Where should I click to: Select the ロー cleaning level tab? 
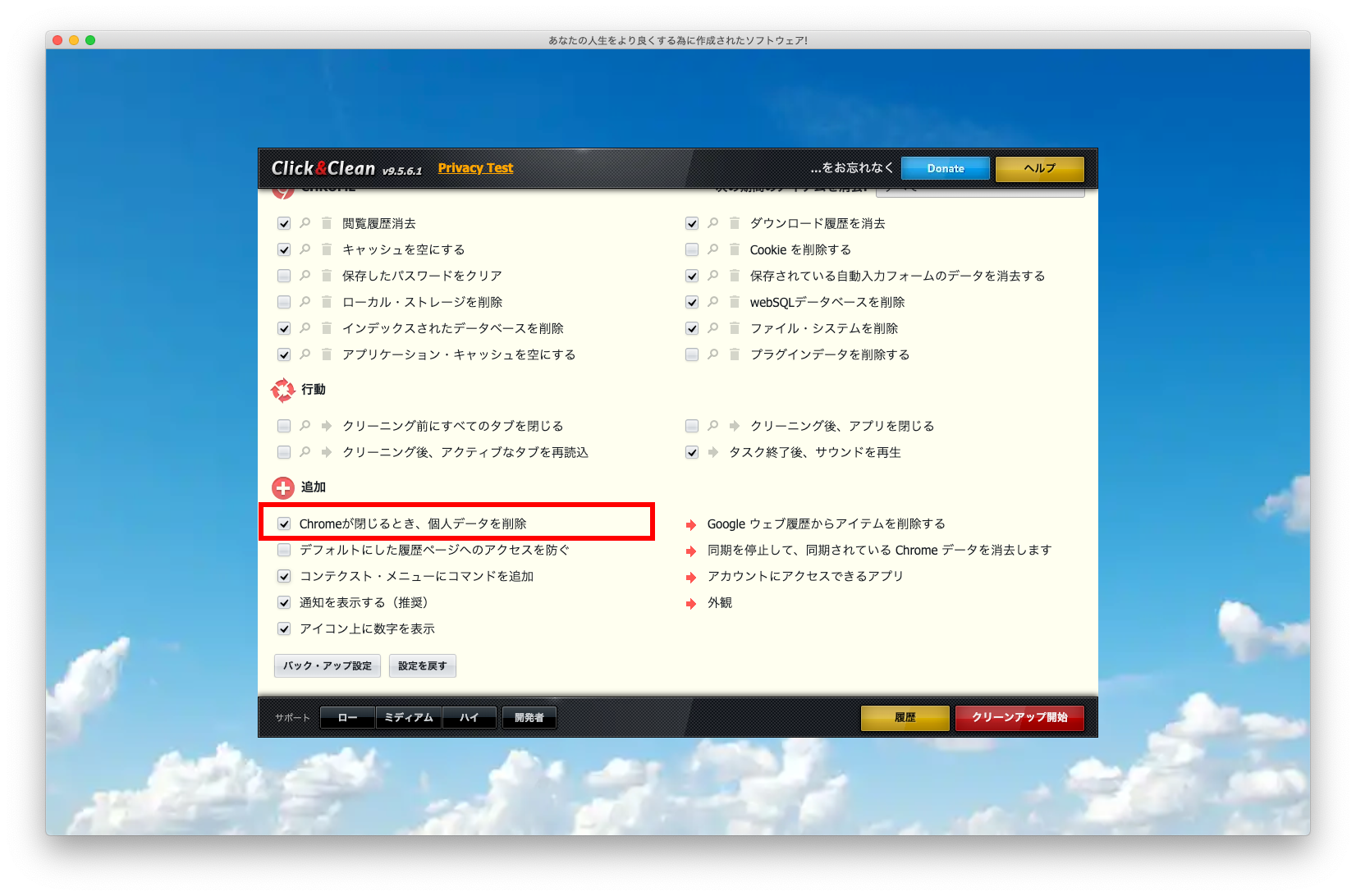point(347,717)
